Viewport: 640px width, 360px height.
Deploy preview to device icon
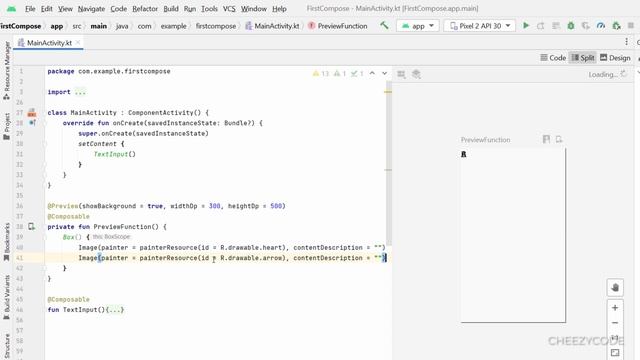point(559,140)
